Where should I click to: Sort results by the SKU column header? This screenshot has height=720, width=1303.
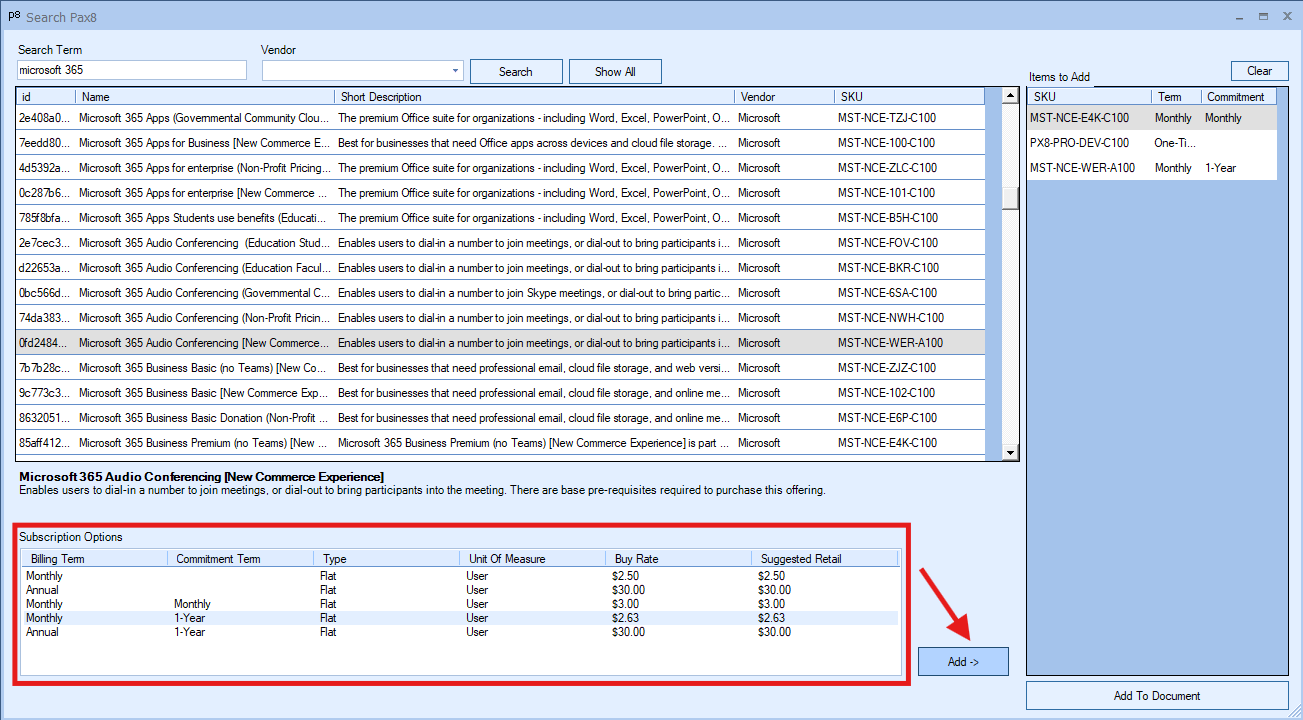(x=907, y=97)
